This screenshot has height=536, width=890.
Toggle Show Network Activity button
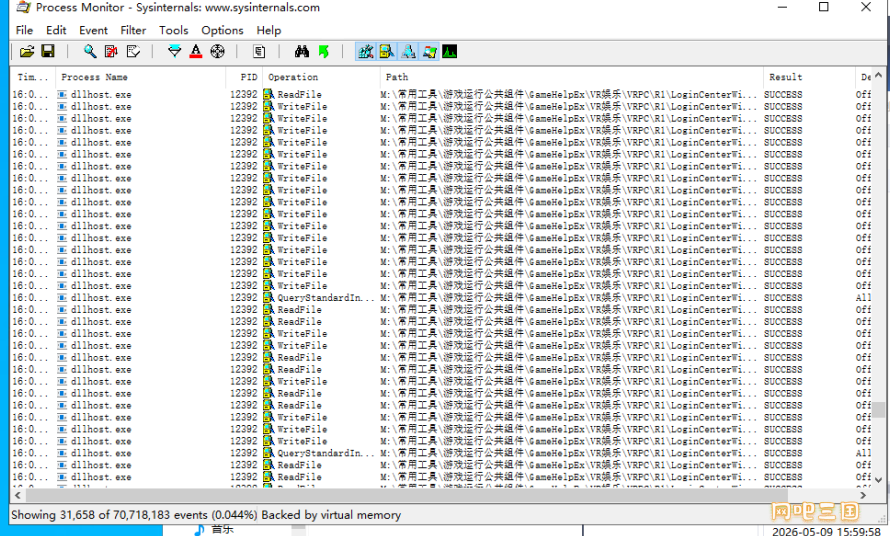tap(408, 52)
